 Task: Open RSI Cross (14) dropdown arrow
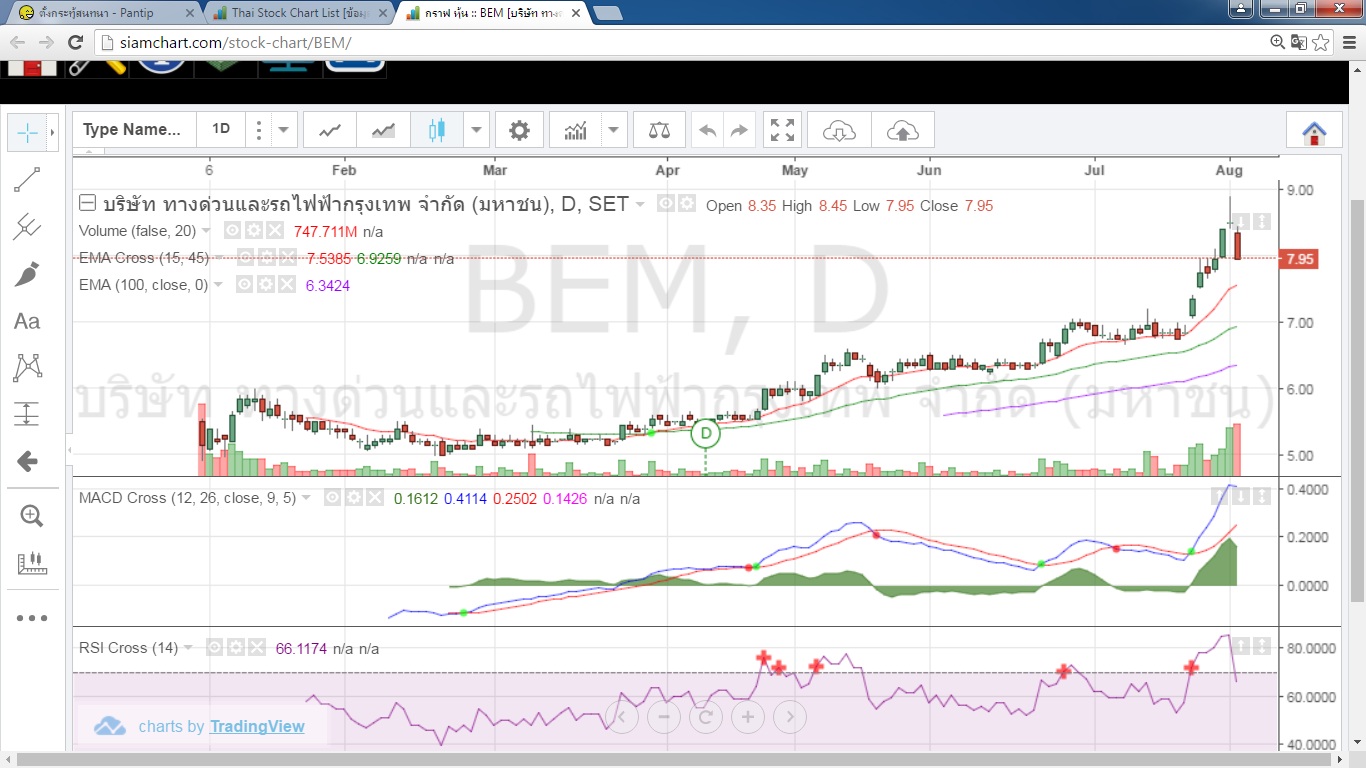[x=188, y=647]
